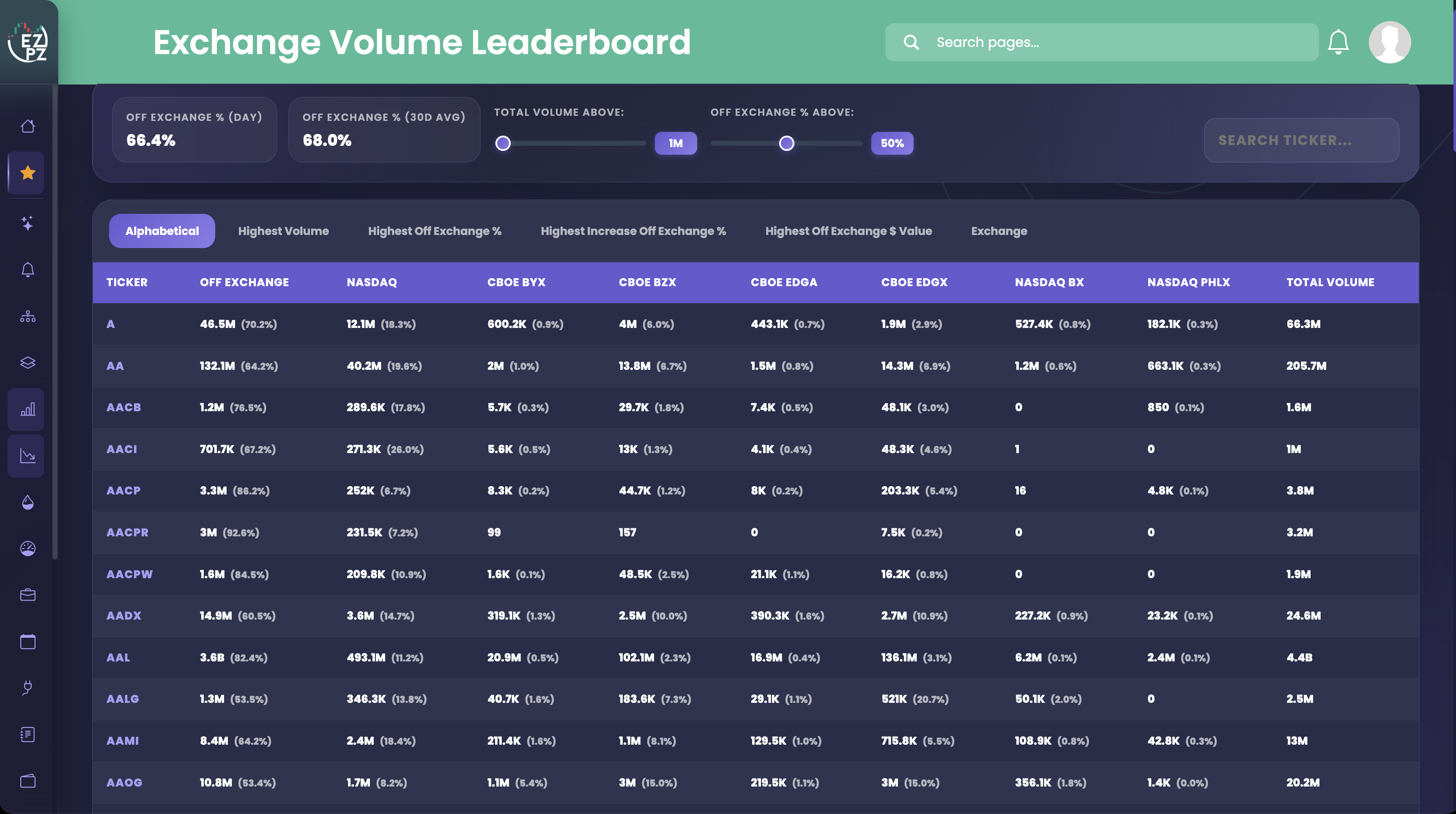
Task: Open the line chart sidebar icon
Action: (x=28, y=456)
